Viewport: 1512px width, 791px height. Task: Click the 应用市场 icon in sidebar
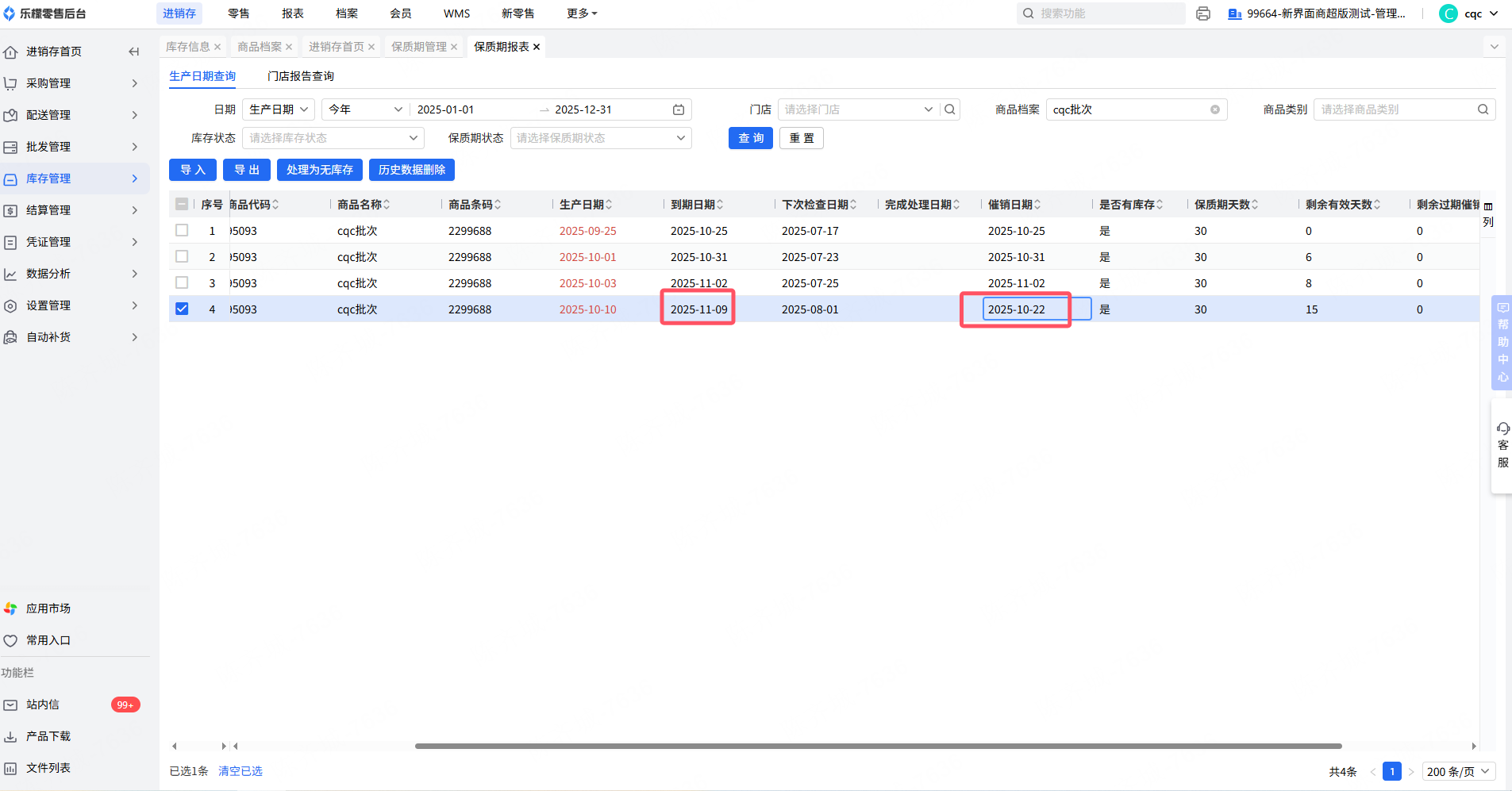coord(10,609)
